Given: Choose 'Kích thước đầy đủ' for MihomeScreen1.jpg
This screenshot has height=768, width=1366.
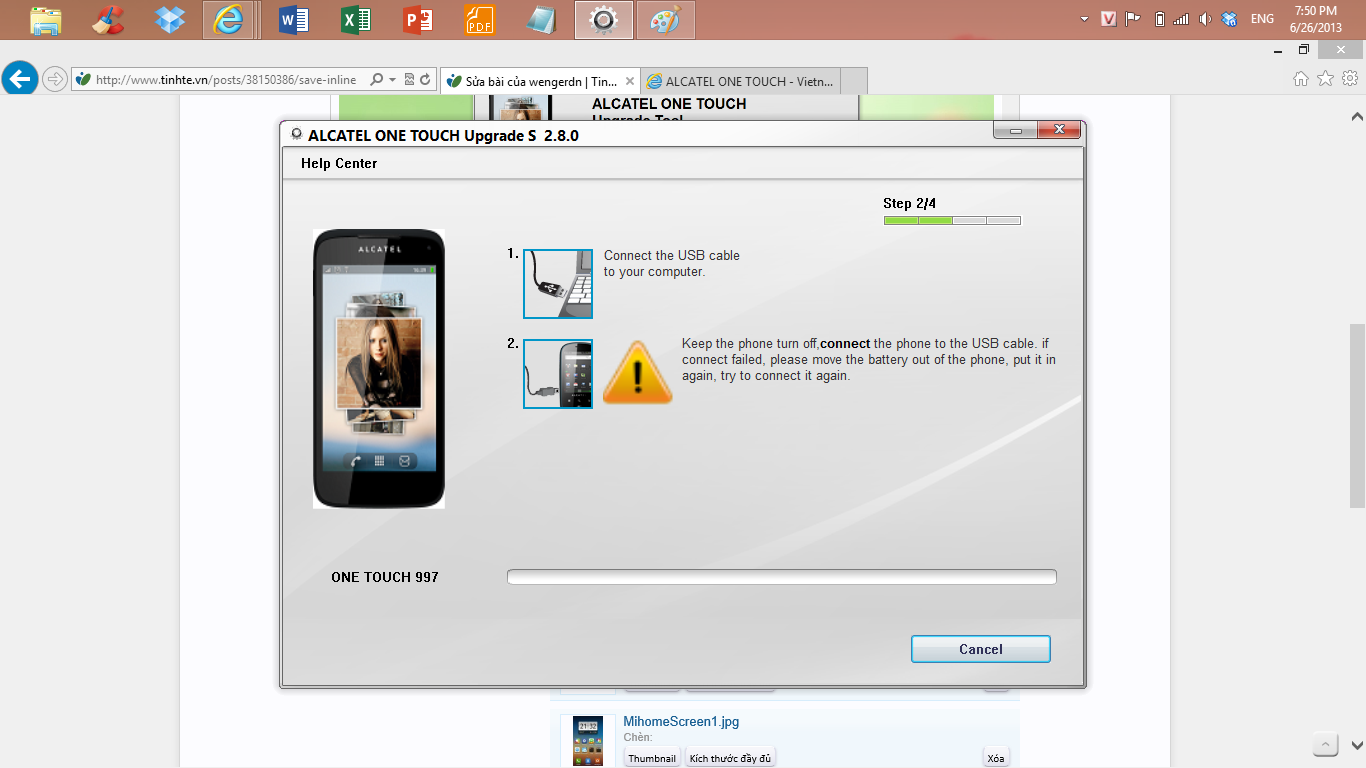Looking at the screenshot, I should 730,758.
